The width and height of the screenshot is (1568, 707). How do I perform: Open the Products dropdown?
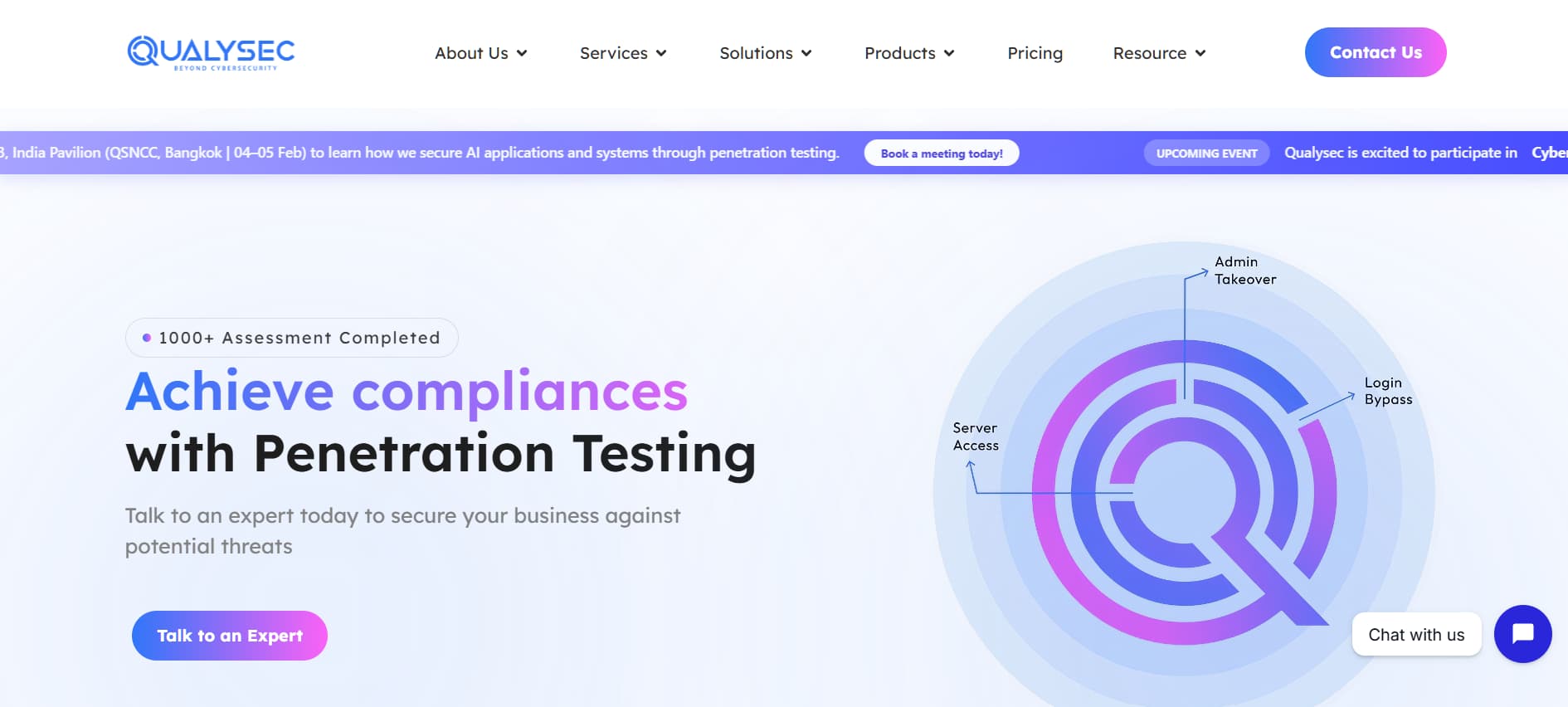[x=908, y=52]
